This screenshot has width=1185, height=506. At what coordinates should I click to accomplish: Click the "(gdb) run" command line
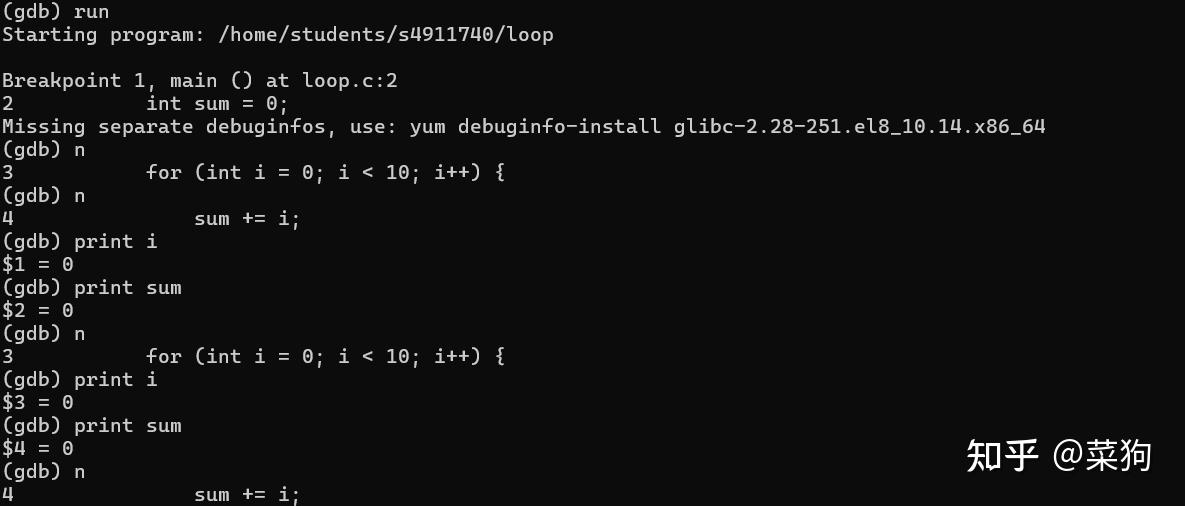click(55, 12)
